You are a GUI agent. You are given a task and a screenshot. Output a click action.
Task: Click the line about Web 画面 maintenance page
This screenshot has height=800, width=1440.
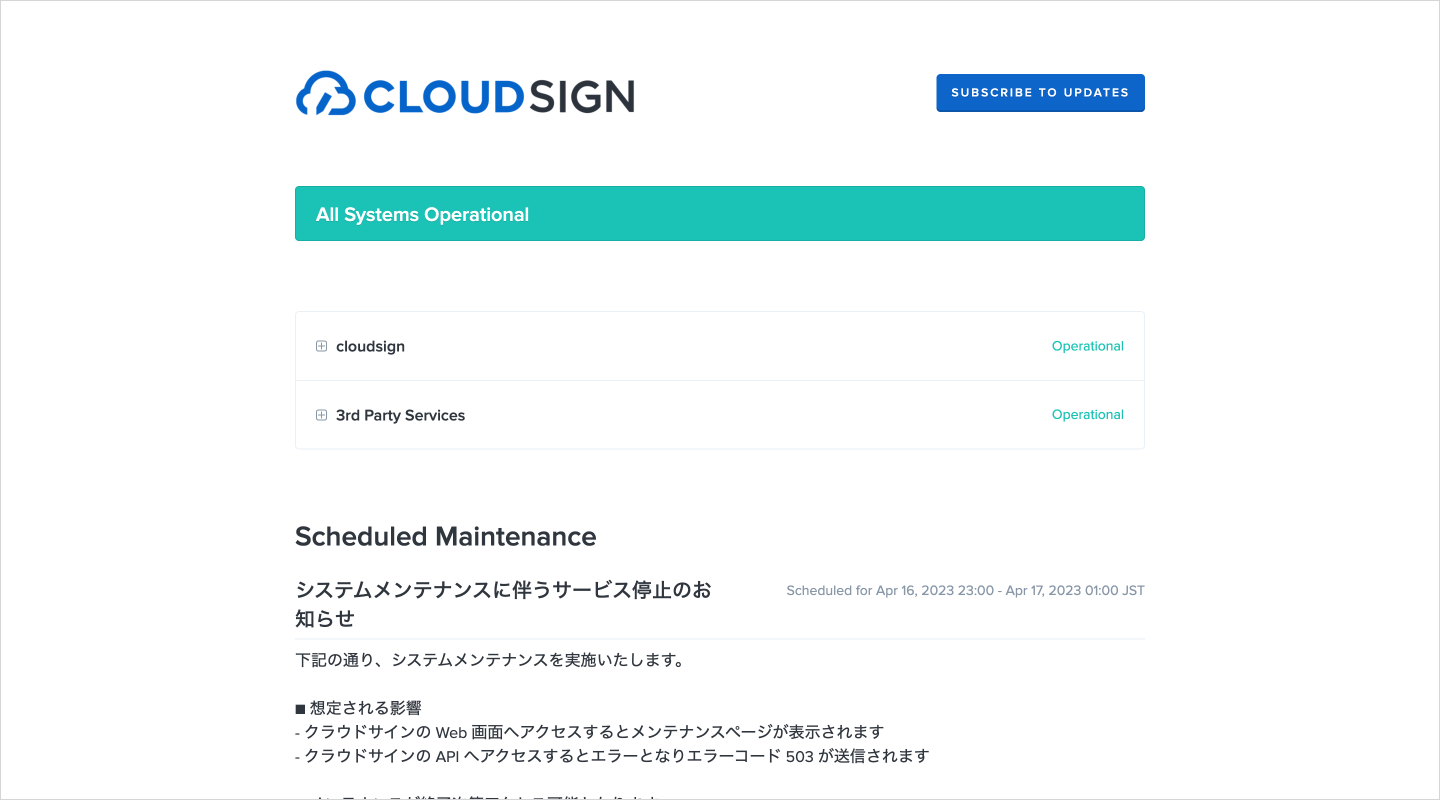[x=589, y=732]
